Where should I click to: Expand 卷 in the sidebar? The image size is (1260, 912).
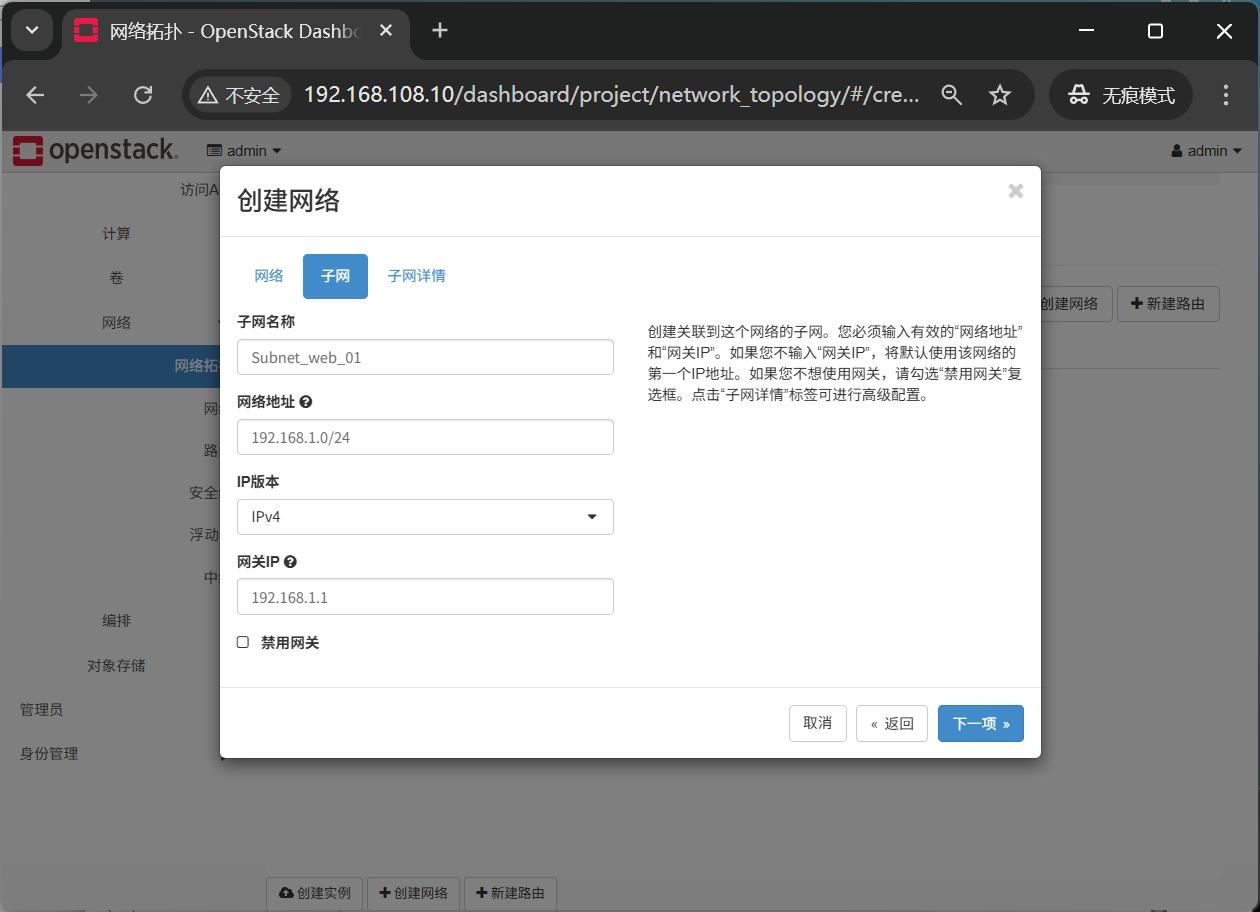pyautogui.click(x=117, y=278)
